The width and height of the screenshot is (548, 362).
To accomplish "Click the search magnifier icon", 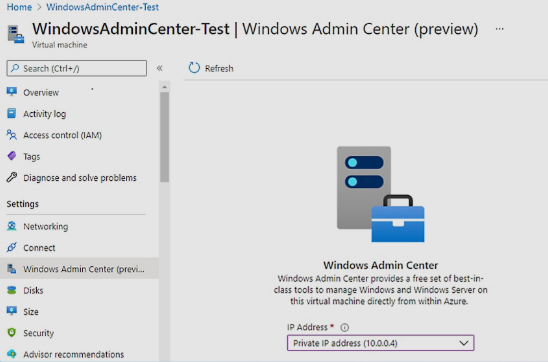I will [15, 68].
